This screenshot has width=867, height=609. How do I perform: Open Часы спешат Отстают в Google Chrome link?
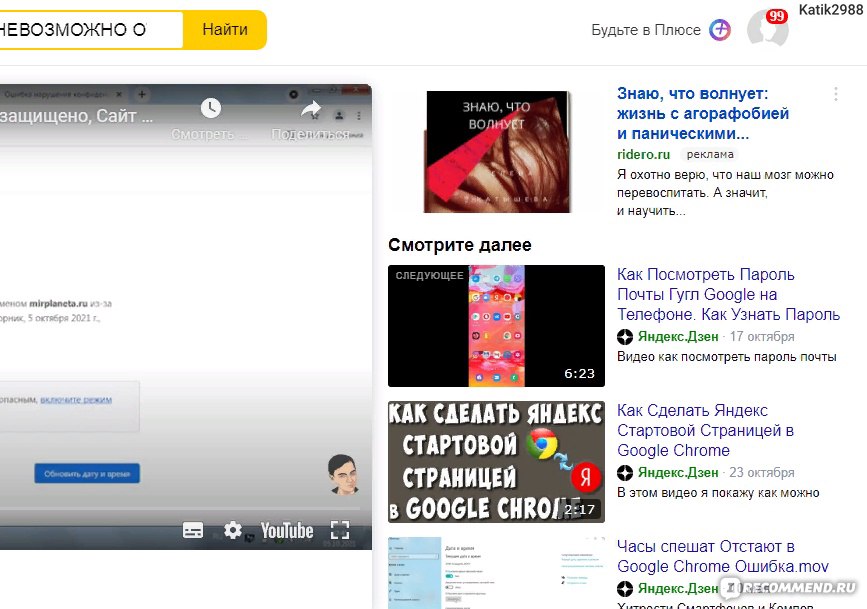pos(723,556)
